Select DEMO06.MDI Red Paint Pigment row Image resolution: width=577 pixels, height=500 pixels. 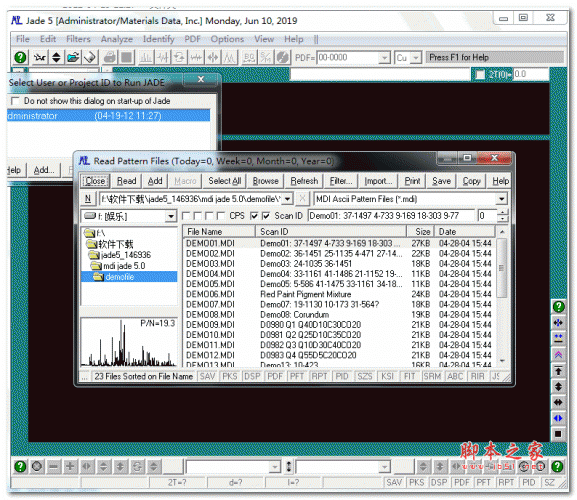339,294
